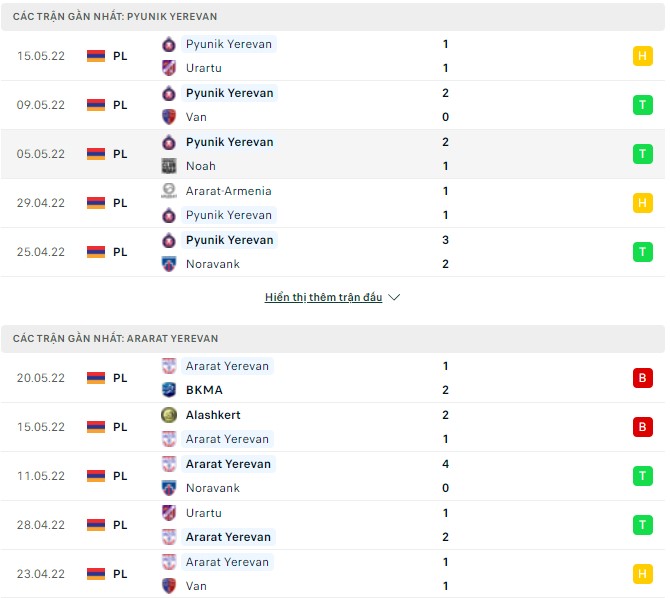The image size is (670, 598).
Task: Click the green T badge for the Pyunik–Van match
Action: tap(642, 105)
